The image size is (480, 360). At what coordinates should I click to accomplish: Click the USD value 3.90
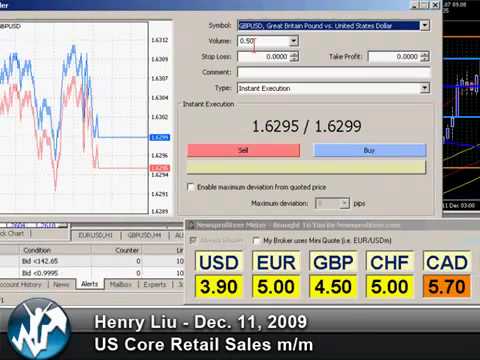point(219,287)
